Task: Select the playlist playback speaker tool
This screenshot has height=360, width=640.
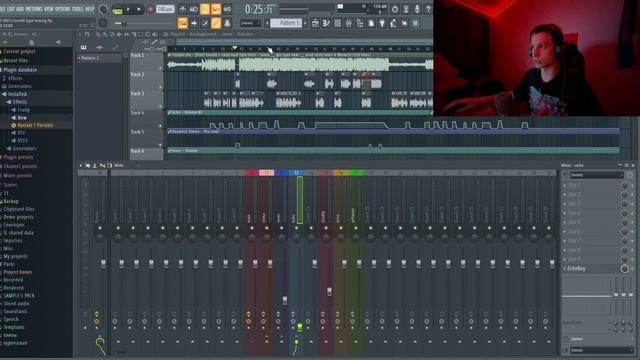Action: [x=155, y=35]
